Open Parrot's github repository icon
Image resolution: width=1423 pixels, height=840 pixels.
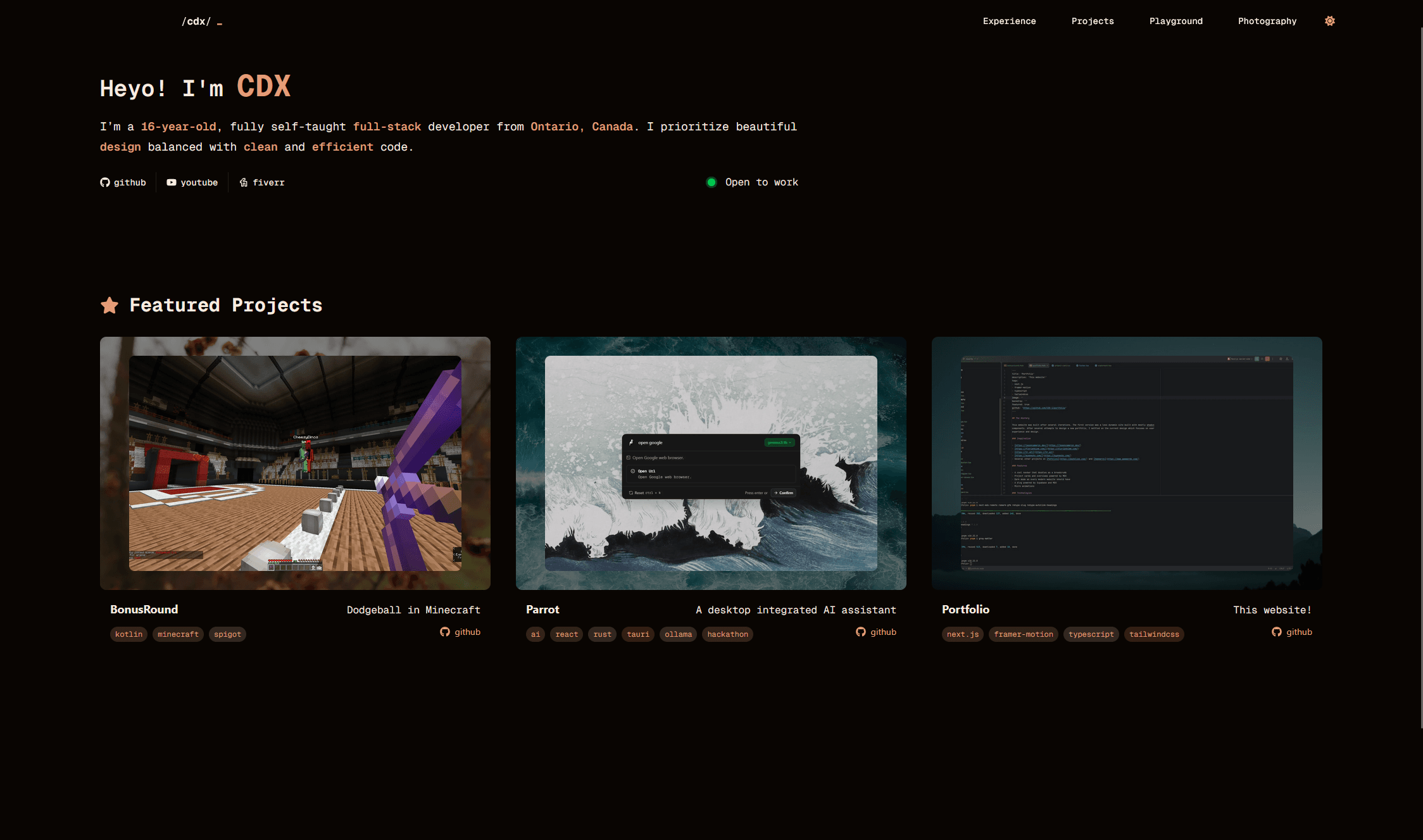tap(861, 632)
